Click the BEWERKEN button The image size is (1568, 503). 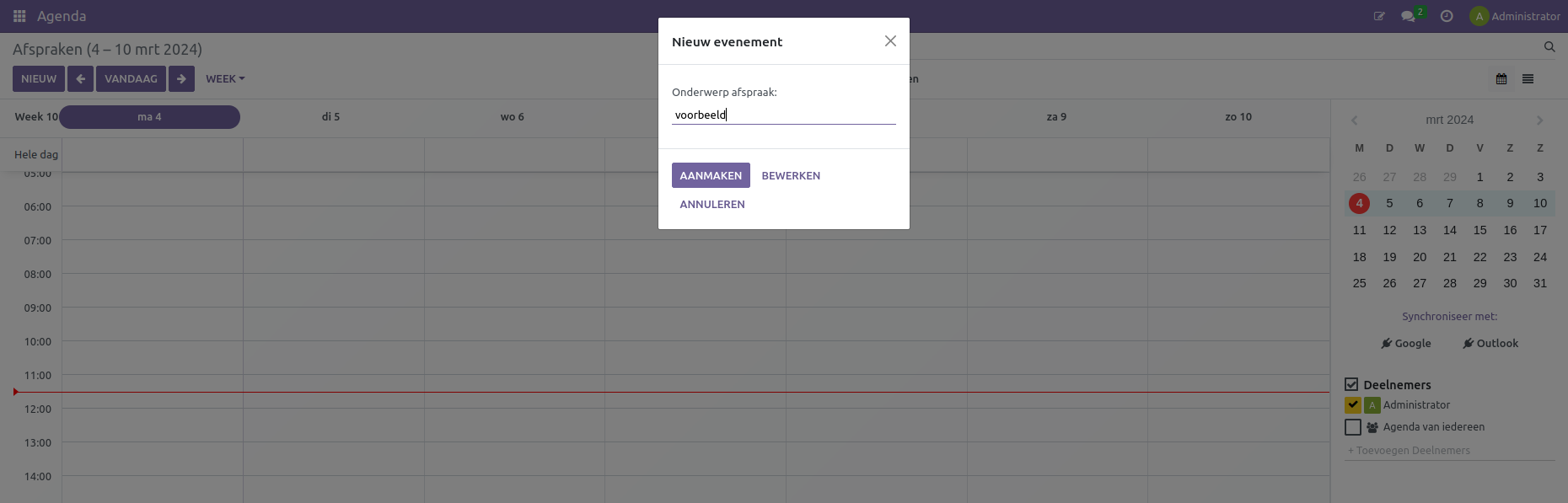pos(791,175)
